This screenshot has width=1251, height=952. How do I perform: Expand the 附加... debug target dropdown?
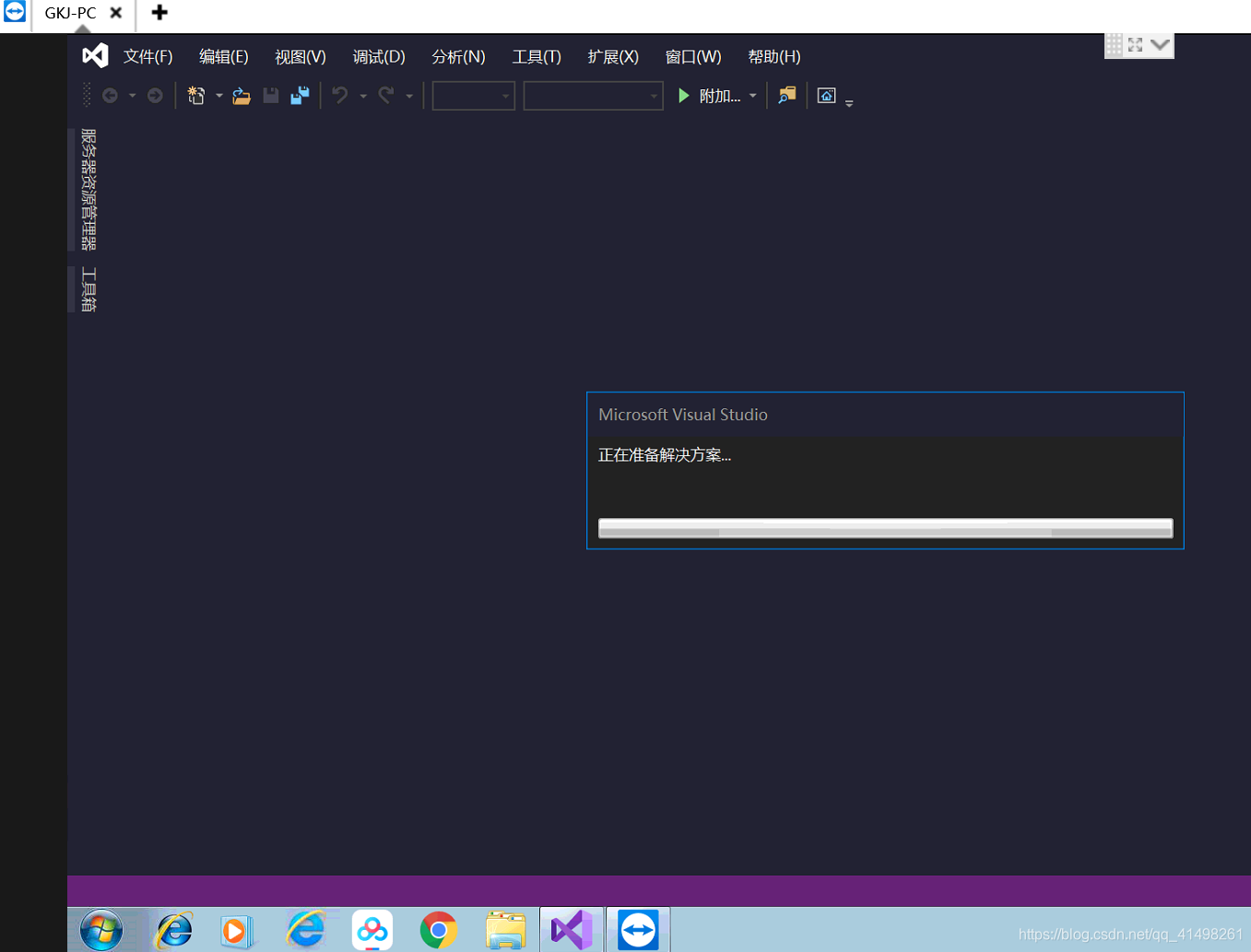(x=753, y=96)
